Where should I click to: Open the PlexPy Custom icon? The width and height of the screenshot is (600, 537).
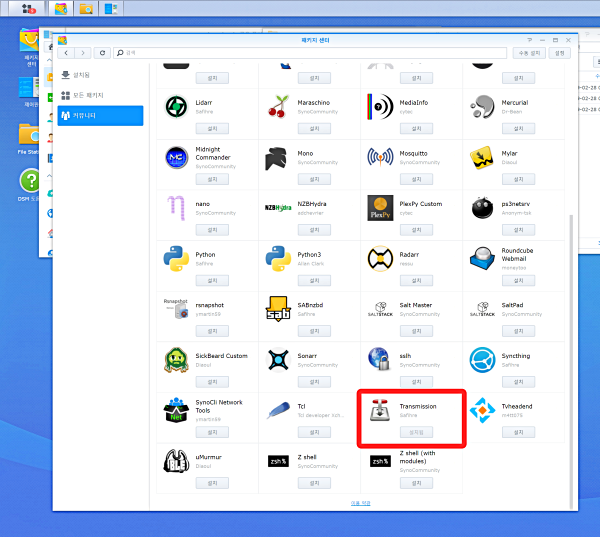pos(380,208)
